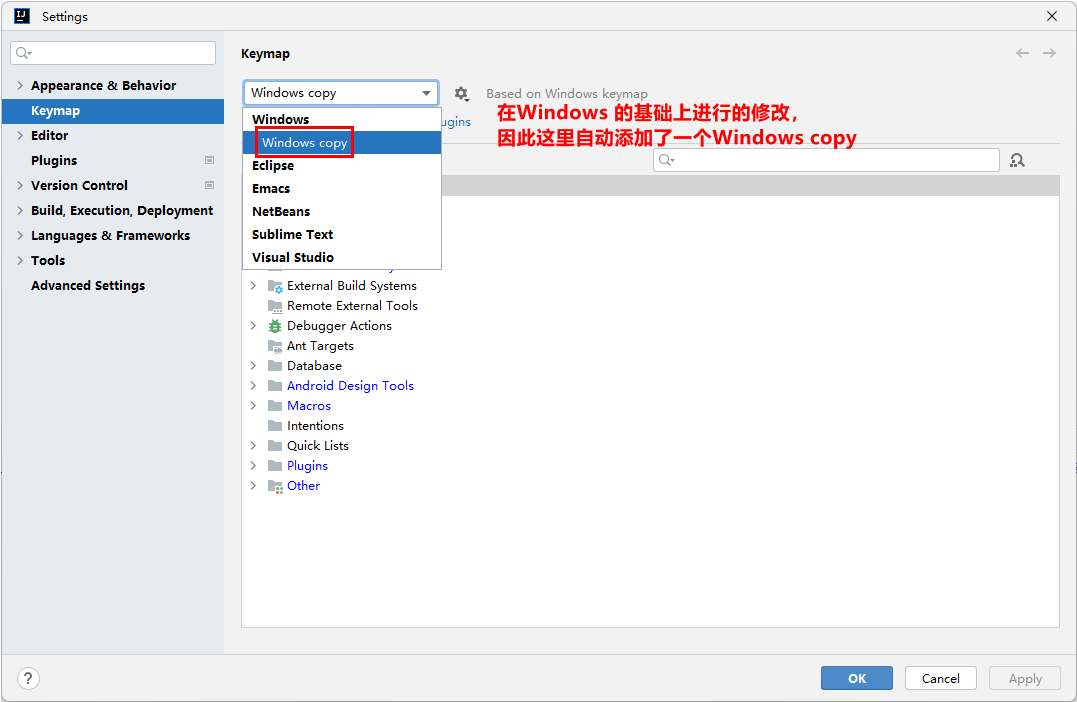Collapse the Windows copy keymap dropdown

click(426, 93)
